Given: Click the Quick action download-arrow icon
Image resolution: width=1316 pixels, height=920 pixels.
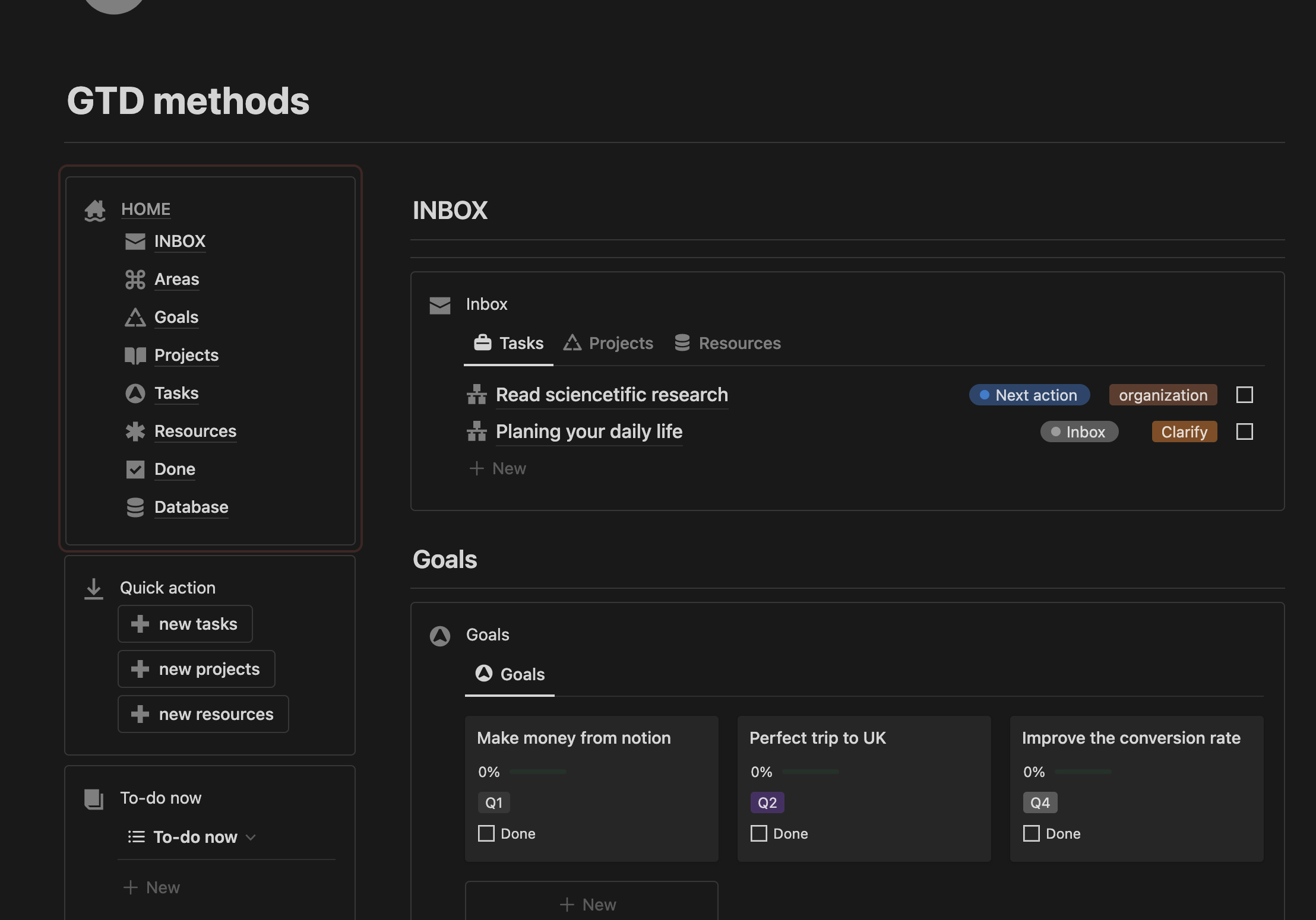Looking at the screenshot, I should pos(94,589).
